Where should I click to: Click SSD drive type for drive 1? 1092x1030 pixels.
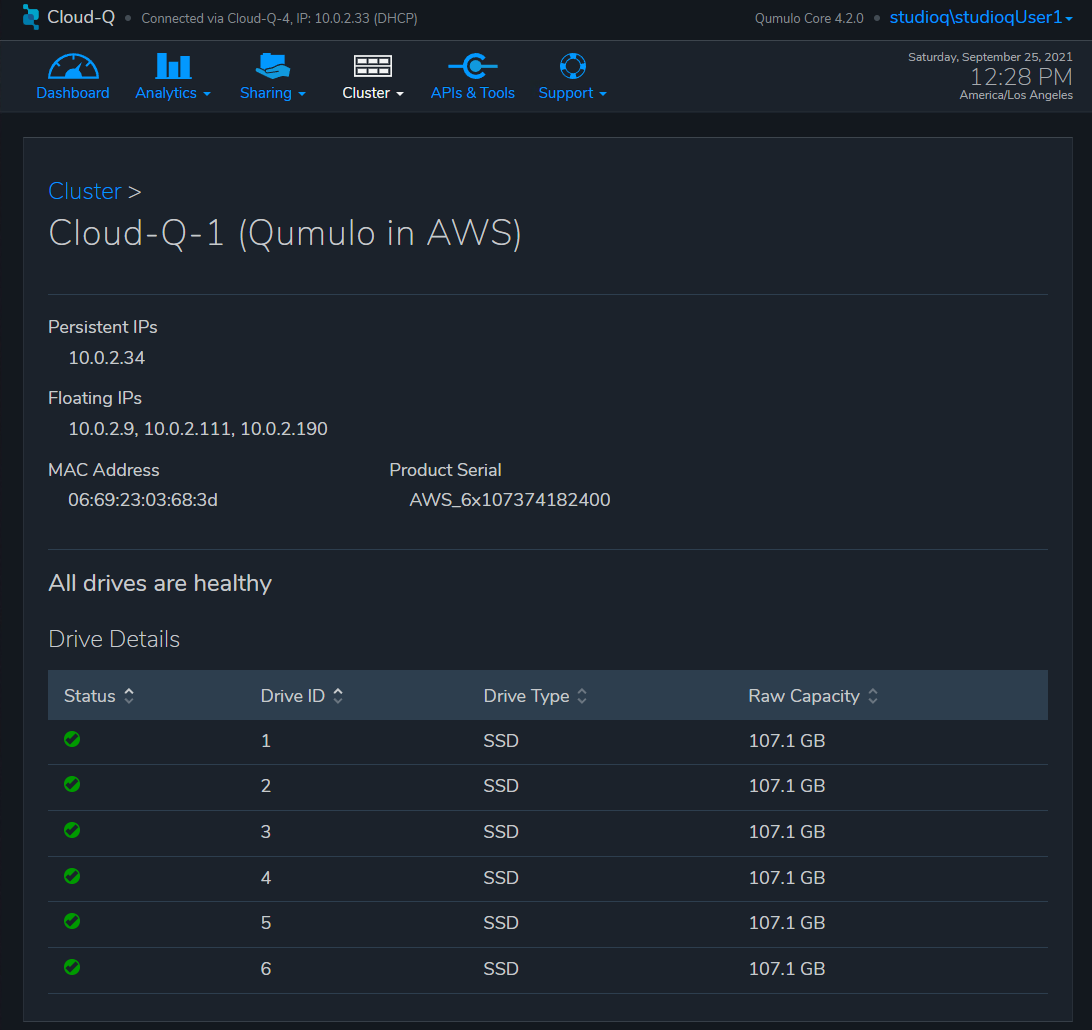pyautogui.click(x=501, y=741)
